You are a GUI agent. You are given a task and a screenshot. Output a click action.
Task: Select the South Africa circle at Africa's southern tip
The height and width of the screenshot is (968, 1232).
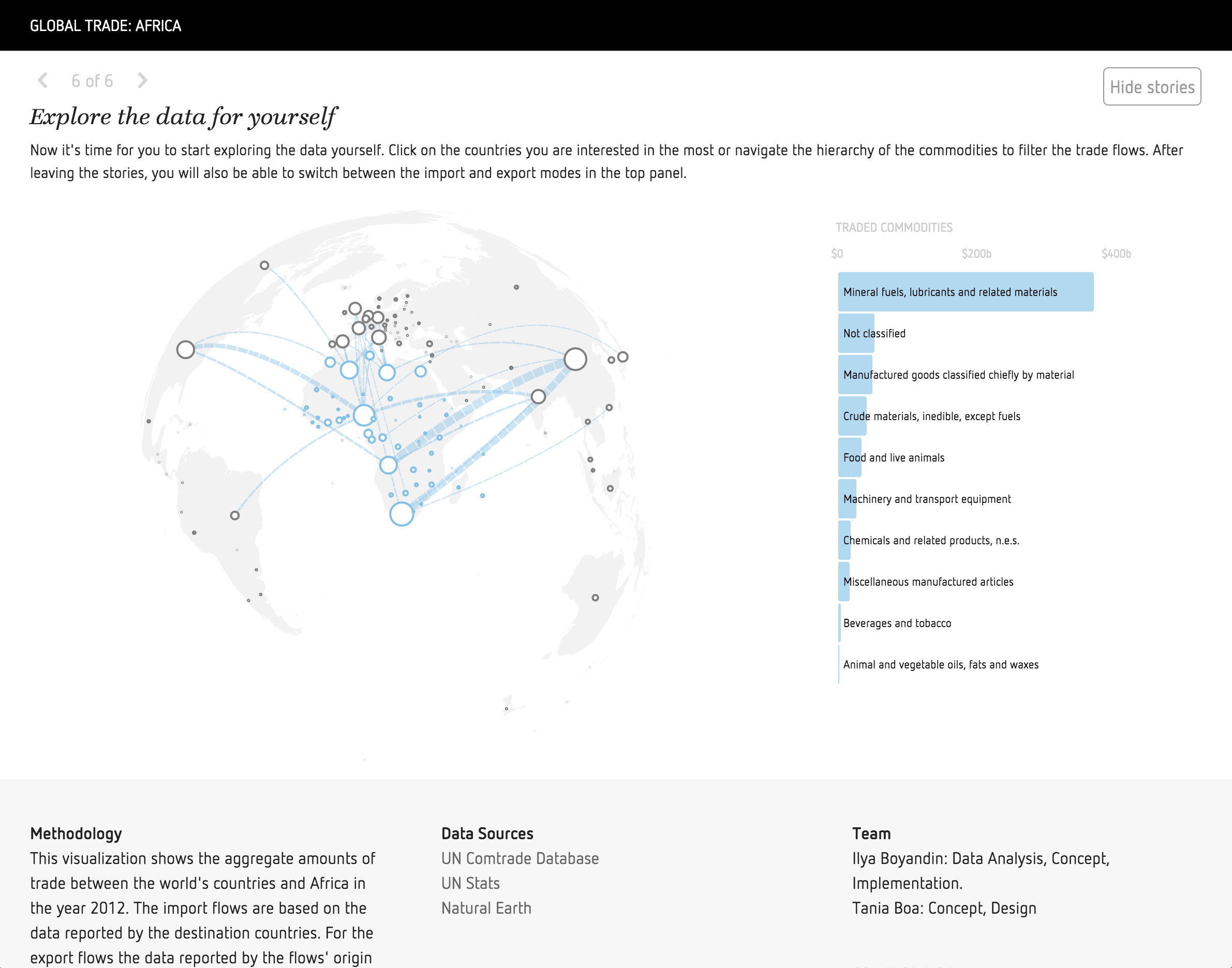coord(401,514)
